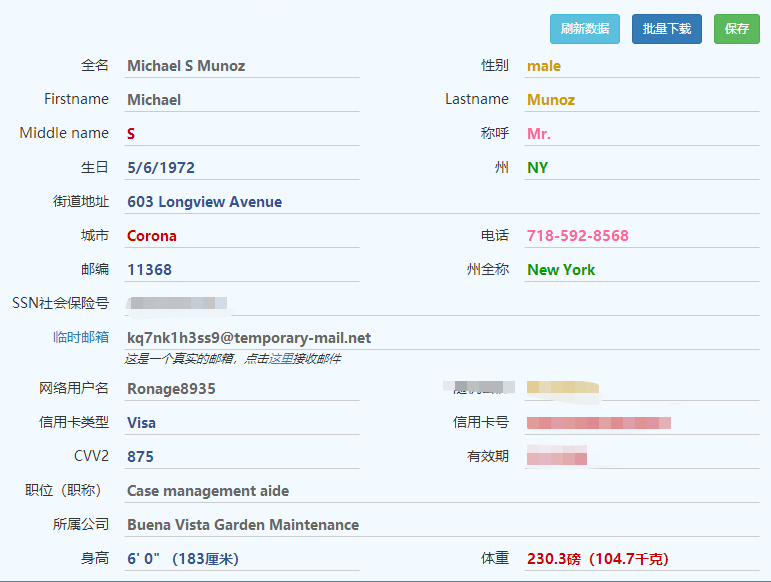Click the company field Buena Vista Garden Maintenance

click(x=442, y=524)
